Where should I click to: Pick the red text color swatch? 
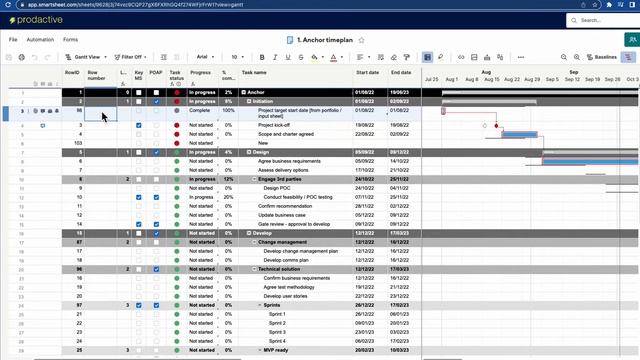333,58
